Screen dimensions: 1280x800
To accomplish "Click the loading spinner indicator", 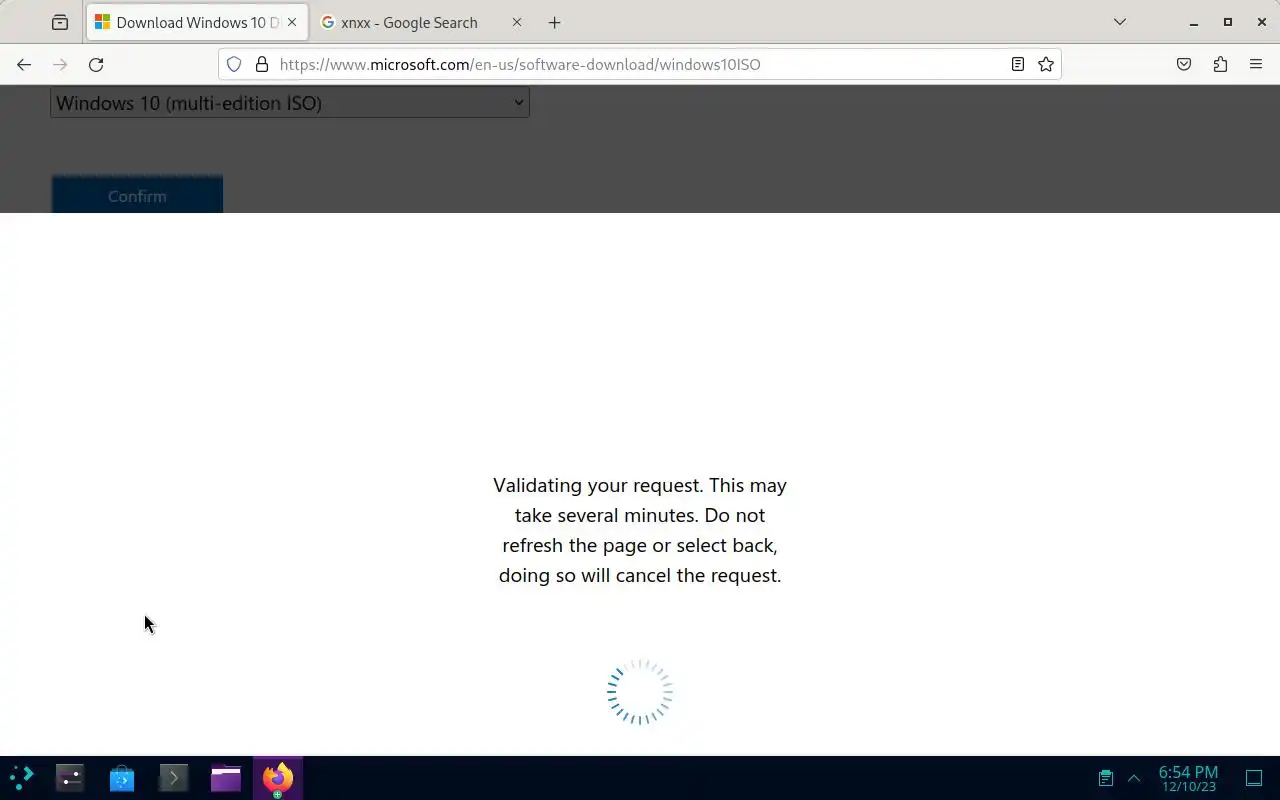I will [640, 692].
